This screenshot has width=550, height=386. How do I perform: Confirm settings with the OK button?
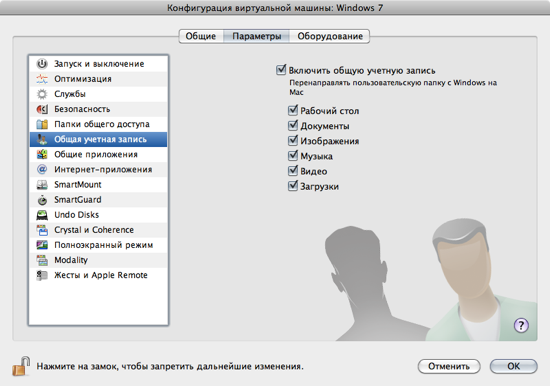coord(514,366)
